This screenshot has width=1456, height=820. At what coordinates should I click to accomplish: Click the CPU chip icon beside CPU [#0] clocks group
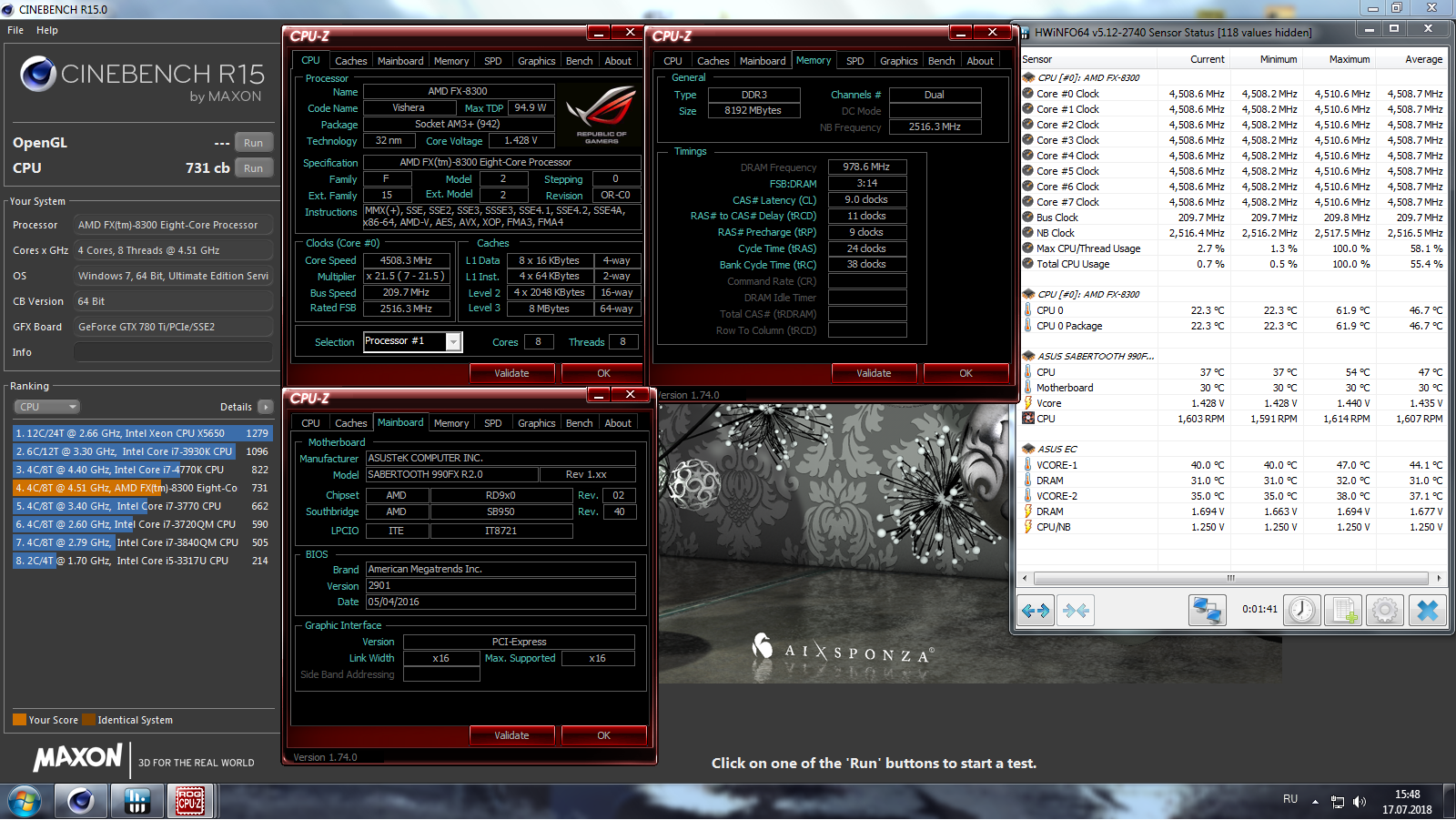click(1028, 77)
